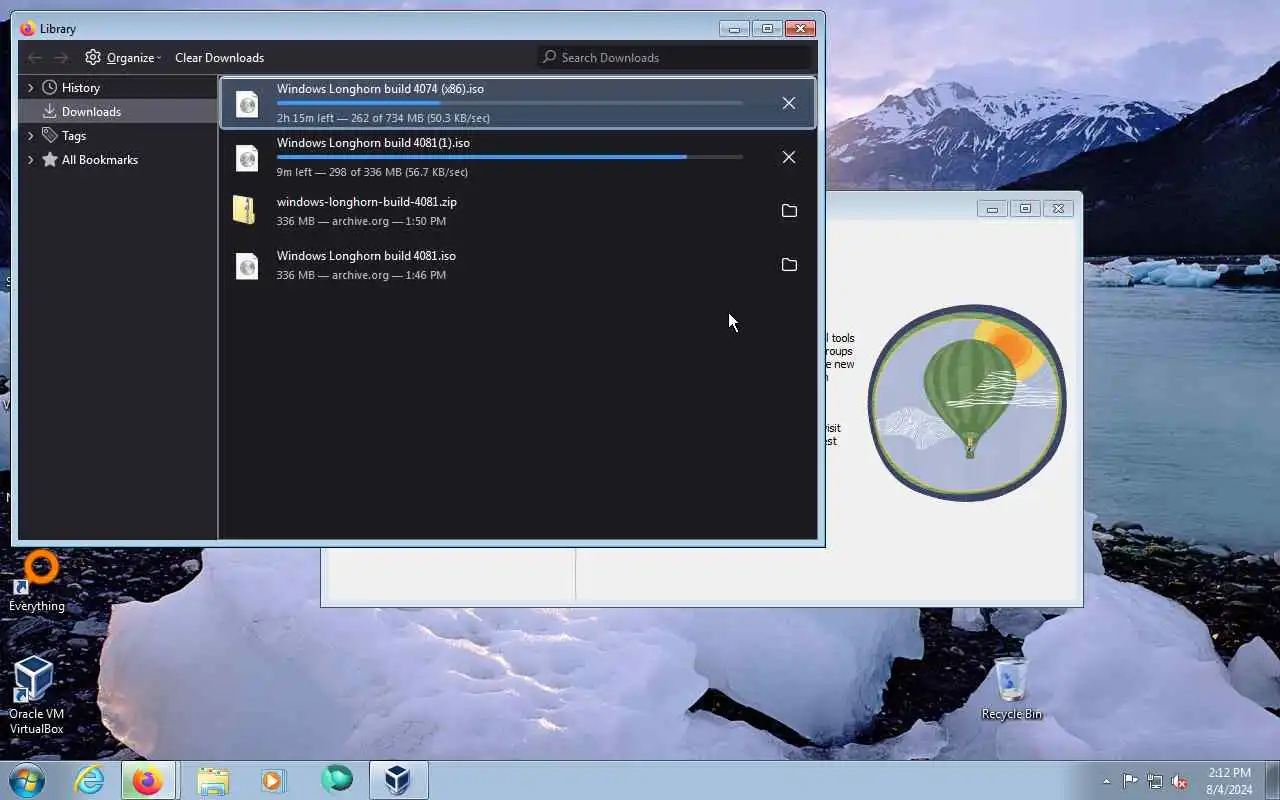Open the Recycle Bin on desktop
Screen dimensions: 1280x800
(1011, 688)
